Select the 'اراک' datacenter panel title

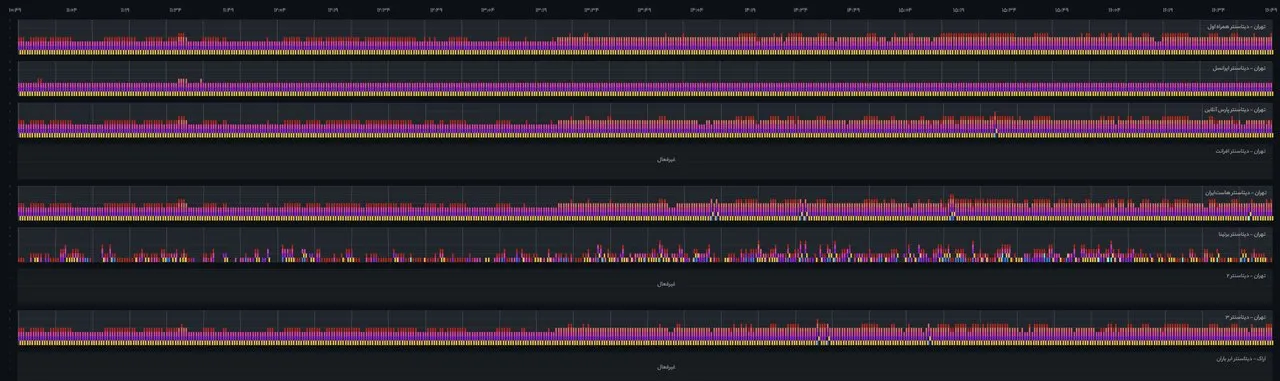click(1240, 358)
